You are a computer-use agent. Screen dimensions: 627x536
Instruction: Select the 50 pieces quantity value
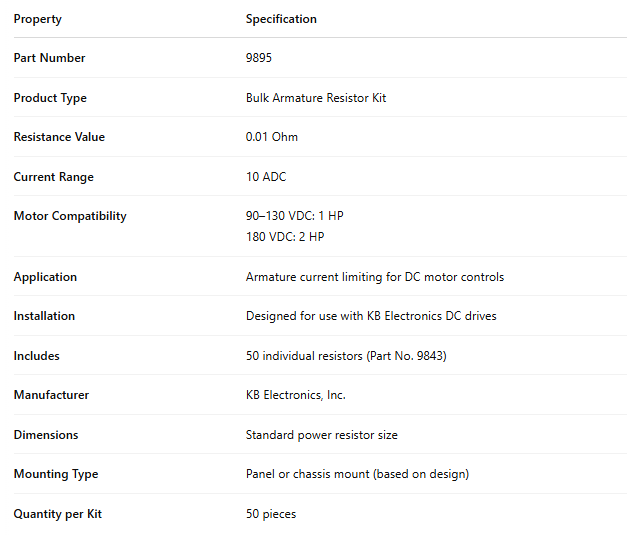271,514
